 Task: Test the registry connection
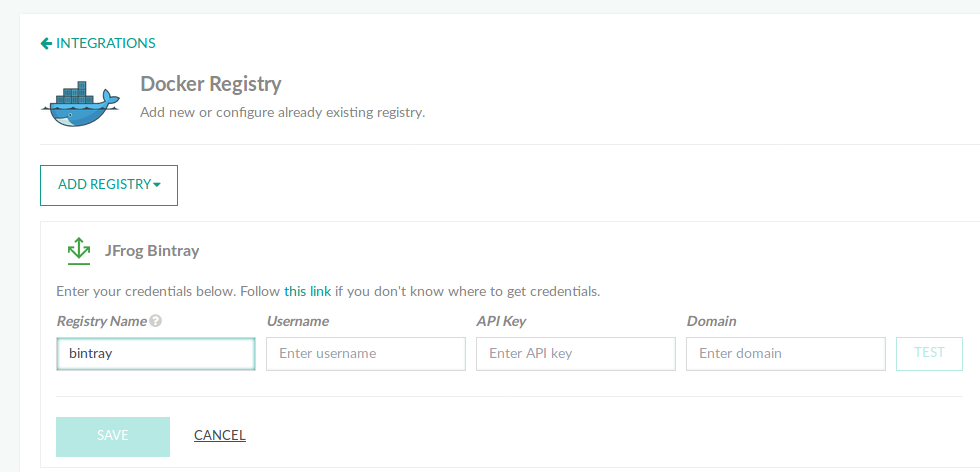(929, 354)
